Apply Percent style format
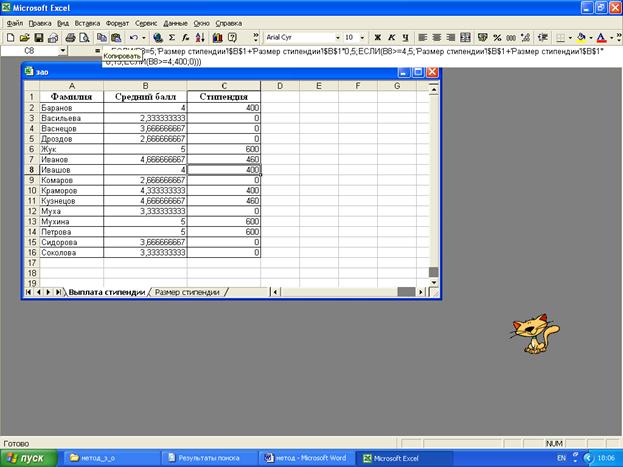Screen dimensions: 623x467 pyautogui.click(x=497, y=38)
